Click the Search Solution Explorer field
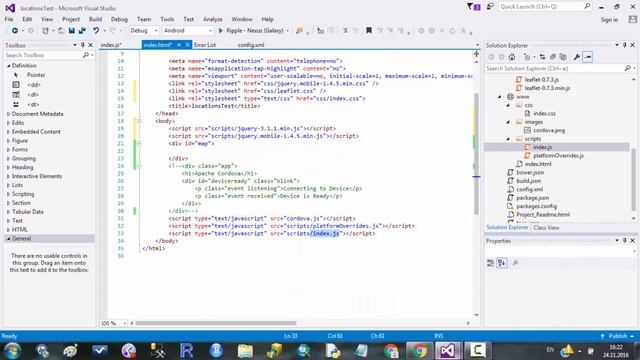This screenshot has height=360, width=640. [560, 69]
